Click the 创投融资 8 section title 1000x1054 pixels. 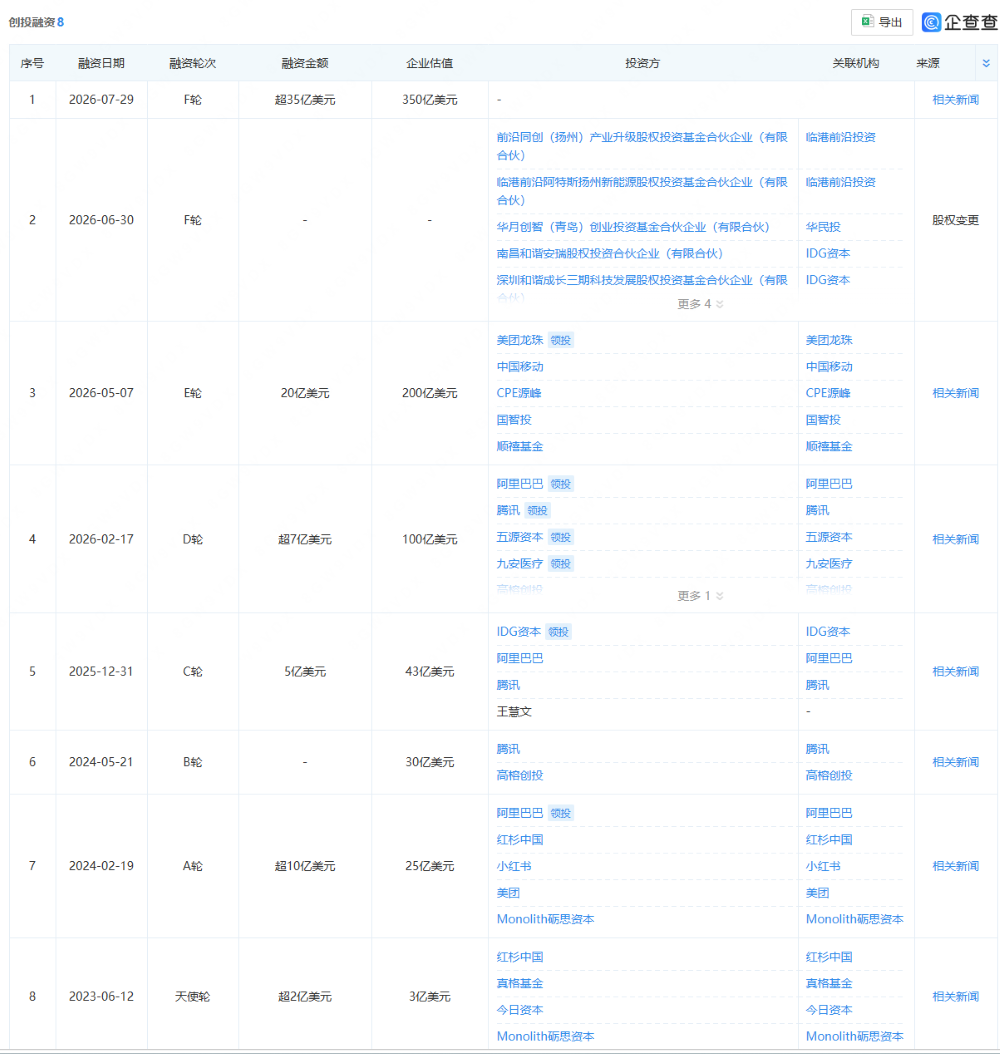click(36, 22)
